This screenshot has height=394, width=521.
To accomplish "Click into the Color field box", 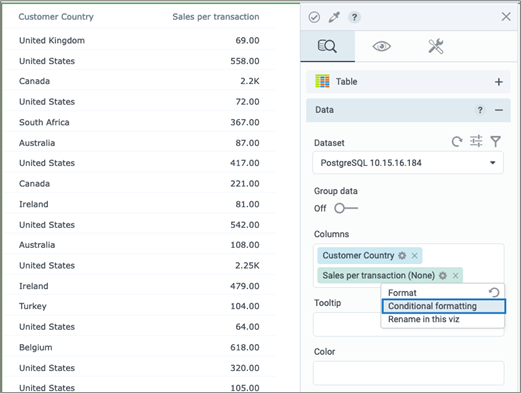I will pyautogui.click(x=408, y=373).
